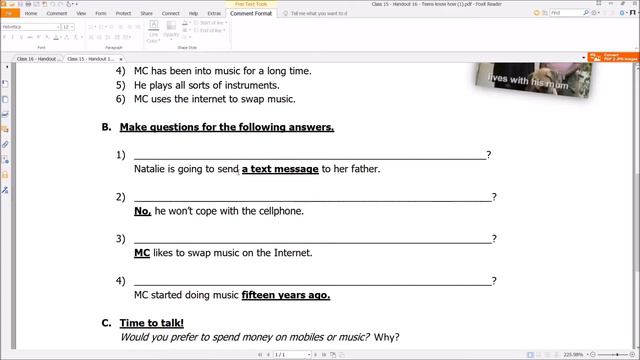Click the zoom in plus button
The width and height of the screenshot is (640, 360).
tap(632, 355)
